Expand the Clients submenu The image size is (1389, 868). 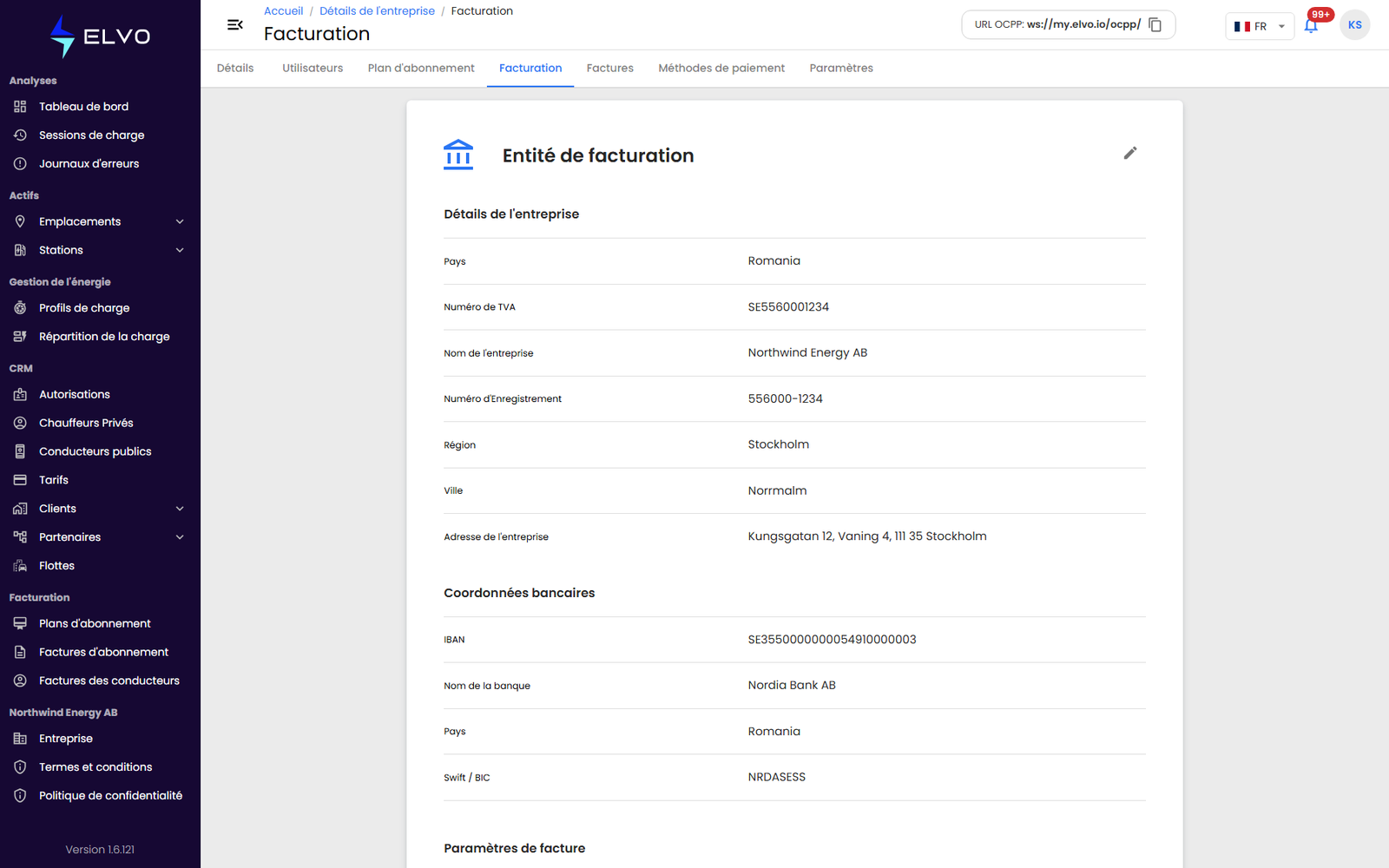pyautogui.click(x=180, y=509)
